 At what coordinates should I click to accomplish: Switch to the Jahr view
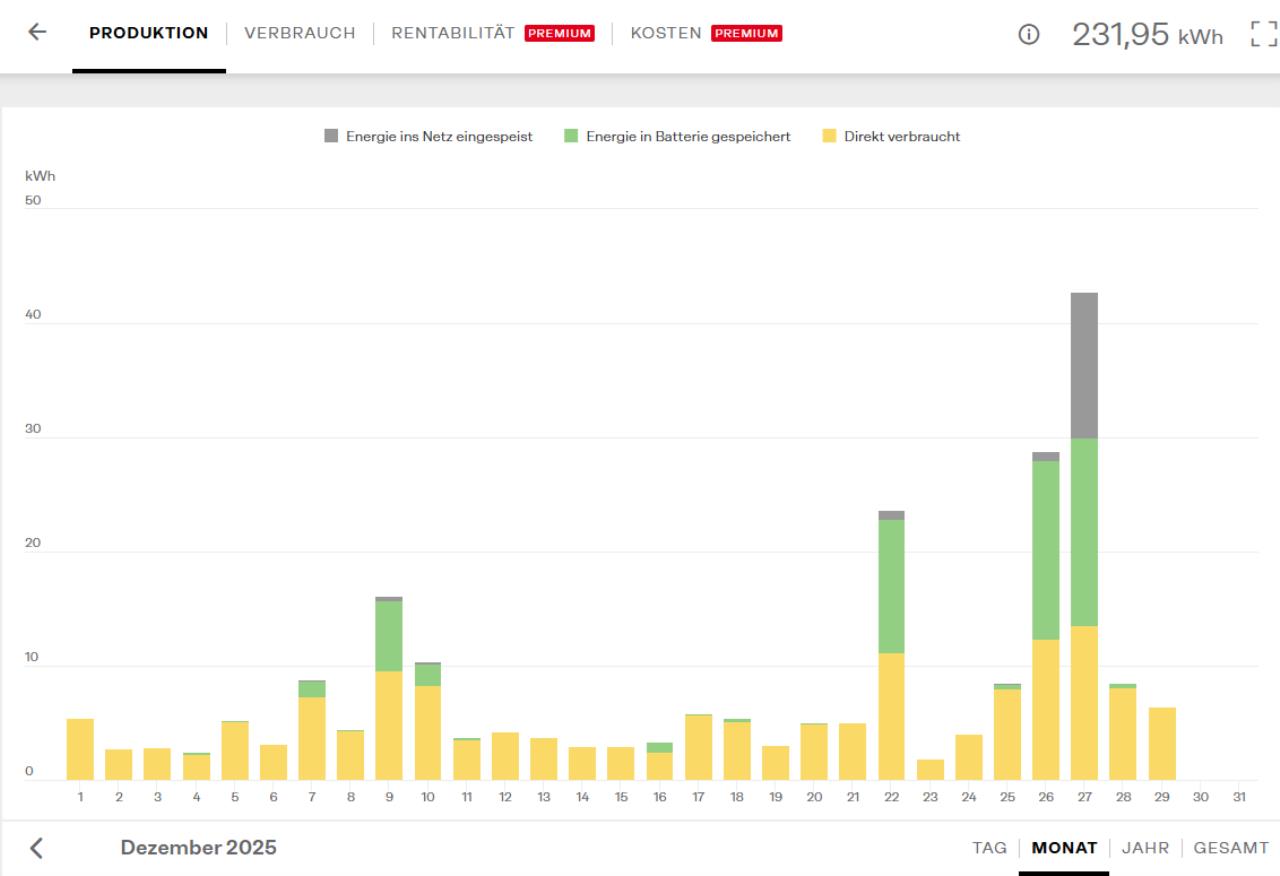(x=1145, y=848)
